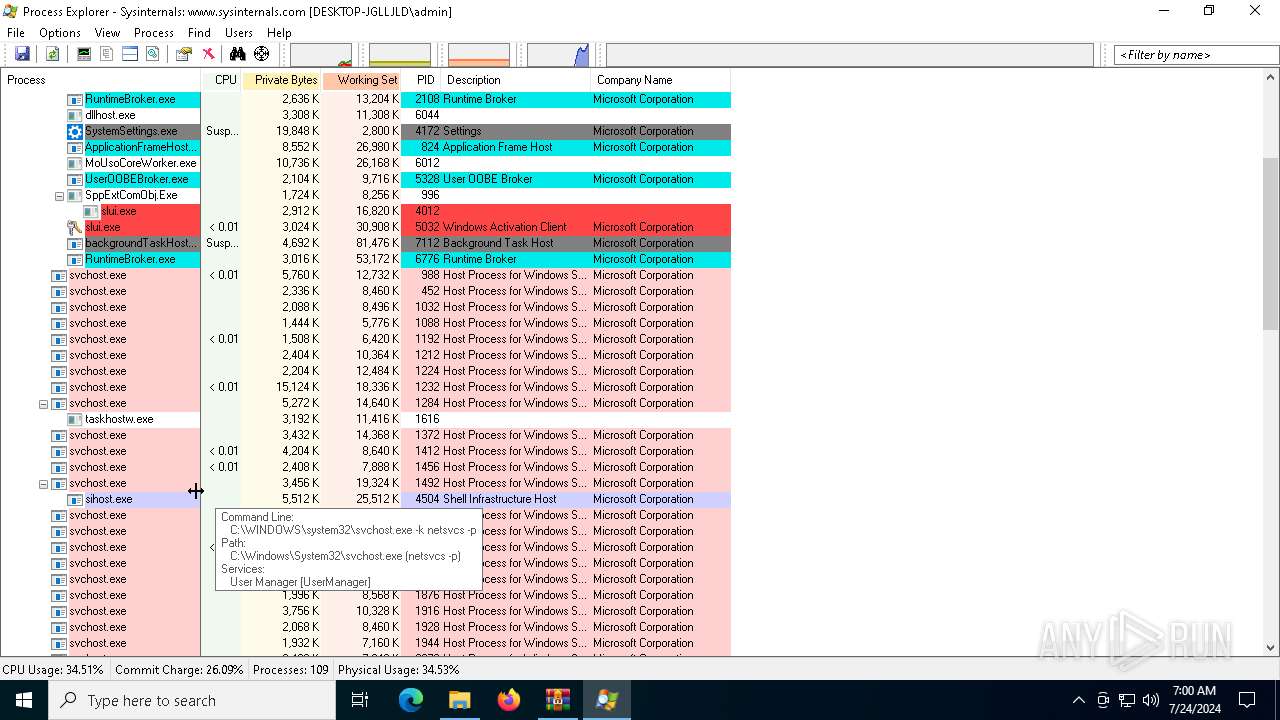Click the crosshair Find Window's Process icon
This screenshot has height=720, width=1280.
262,54
